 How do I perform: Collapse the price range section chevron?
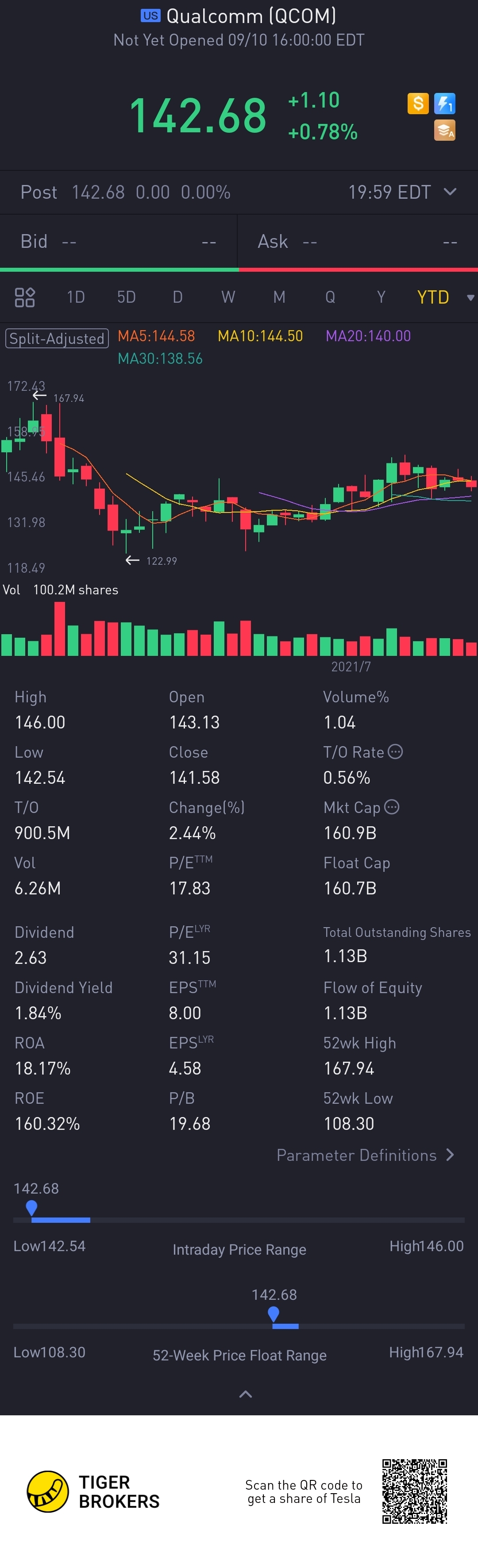[x=245, y=1394]
